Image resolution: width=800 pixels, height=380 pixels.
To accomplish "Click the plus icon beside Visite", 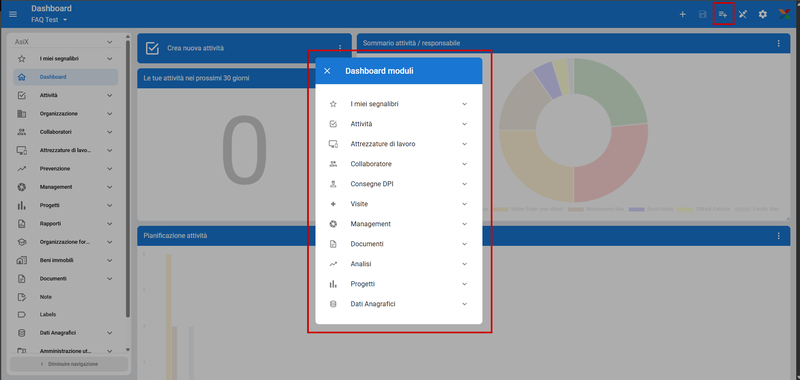I will point(333,204).
